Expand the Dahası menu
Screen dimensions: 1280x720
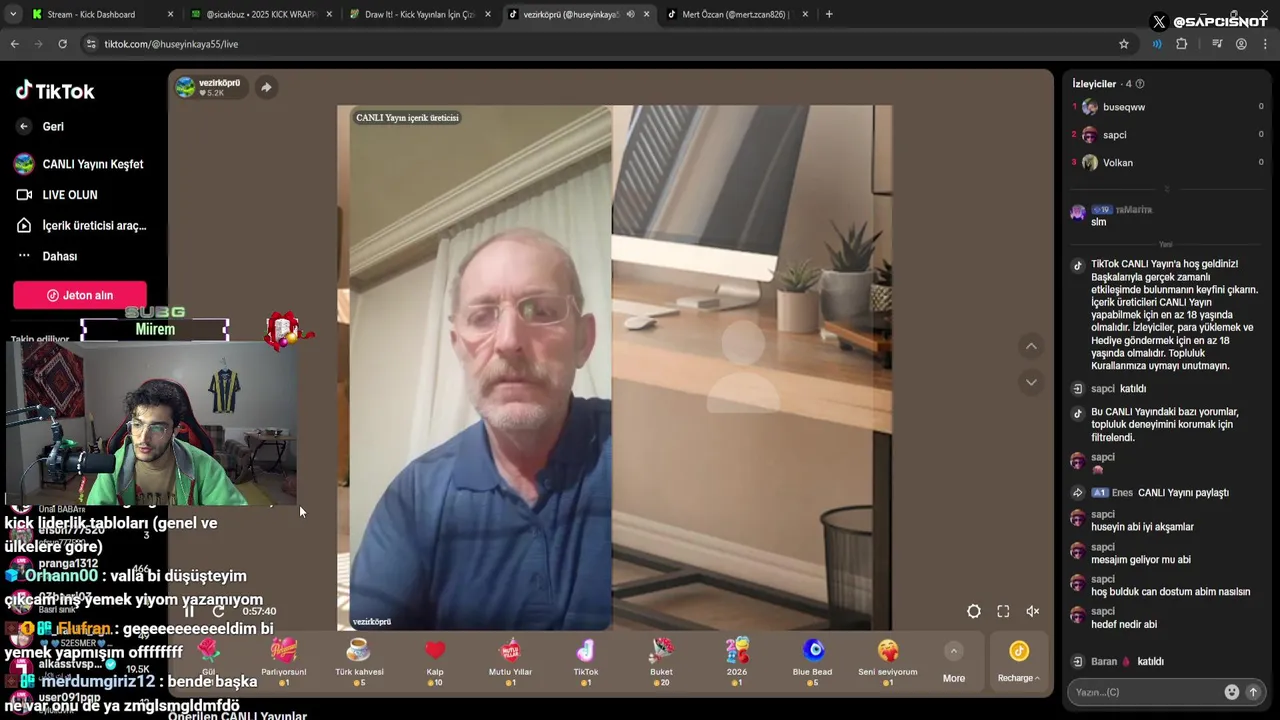(x=47, y=256)
